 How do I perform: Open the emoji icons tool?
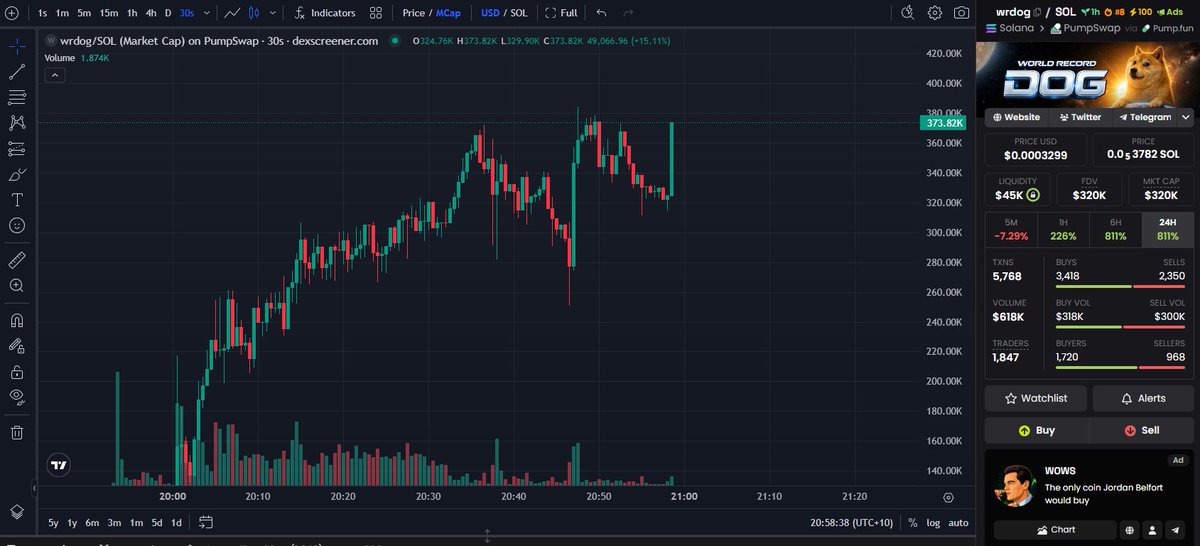point(17,226)
